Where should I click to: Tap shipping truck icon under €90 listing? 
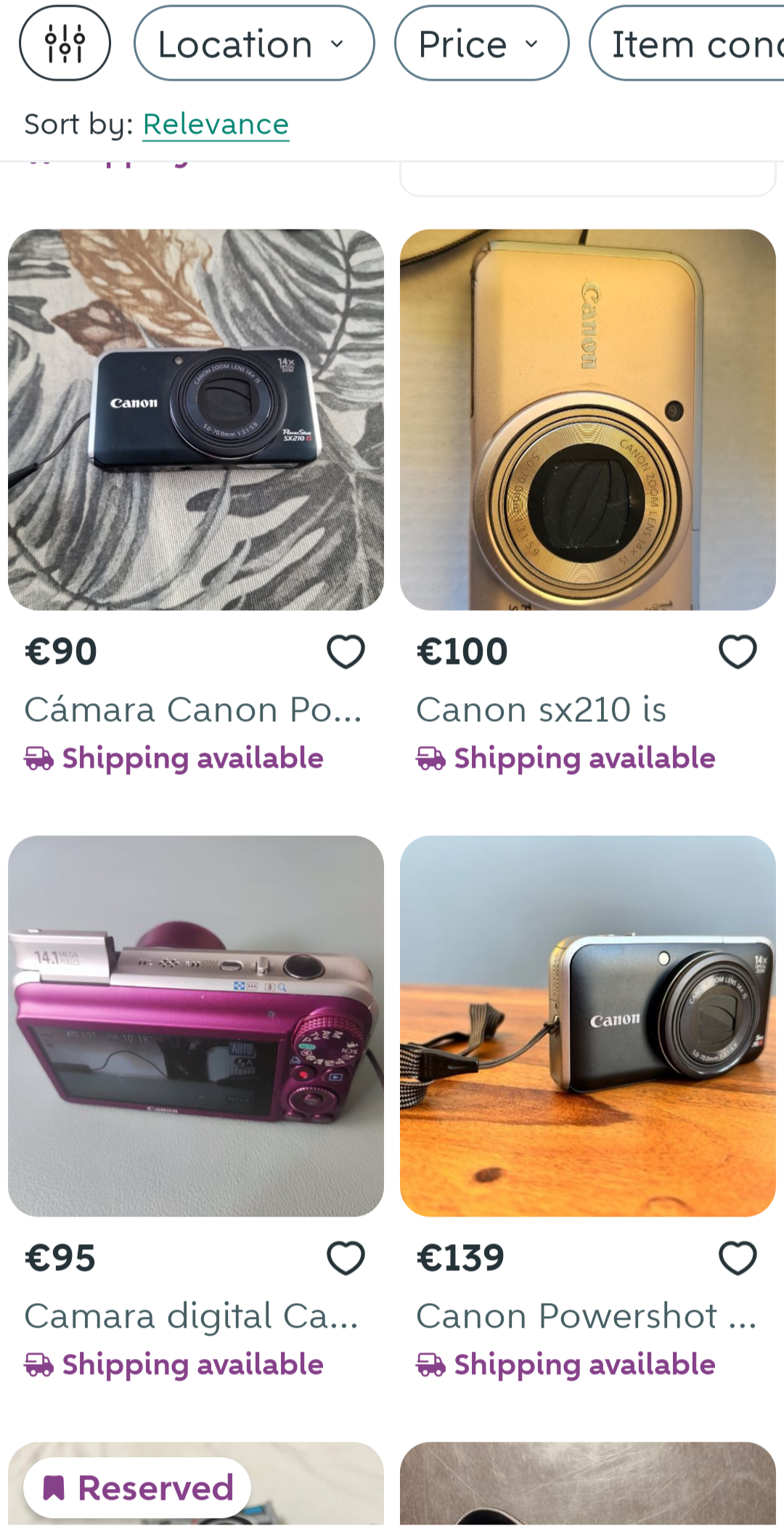click(38, 758)
